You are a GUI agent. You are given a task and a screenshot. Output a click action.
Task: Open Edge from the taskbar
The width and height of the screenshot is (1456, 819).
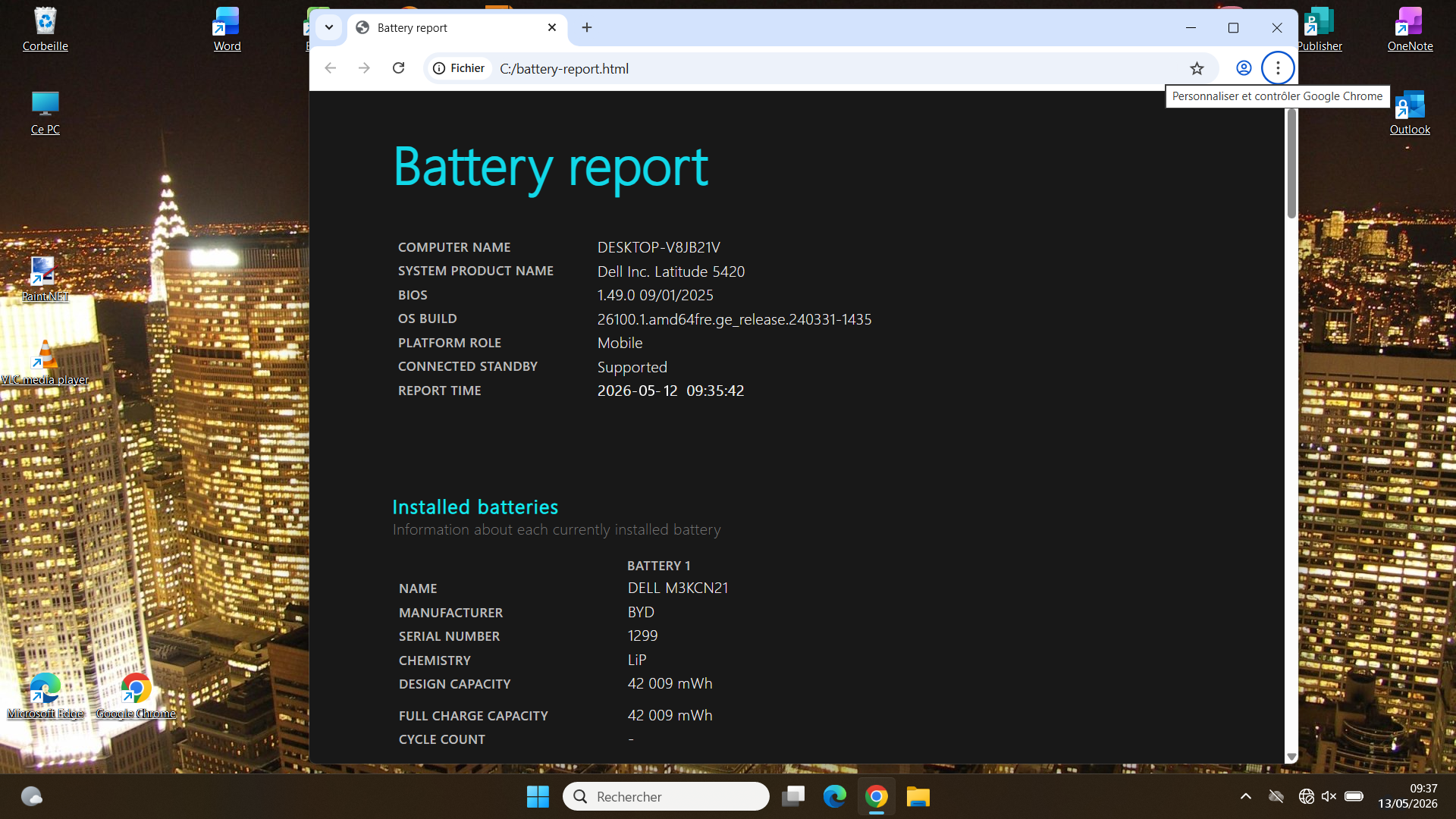click(835, 796)
